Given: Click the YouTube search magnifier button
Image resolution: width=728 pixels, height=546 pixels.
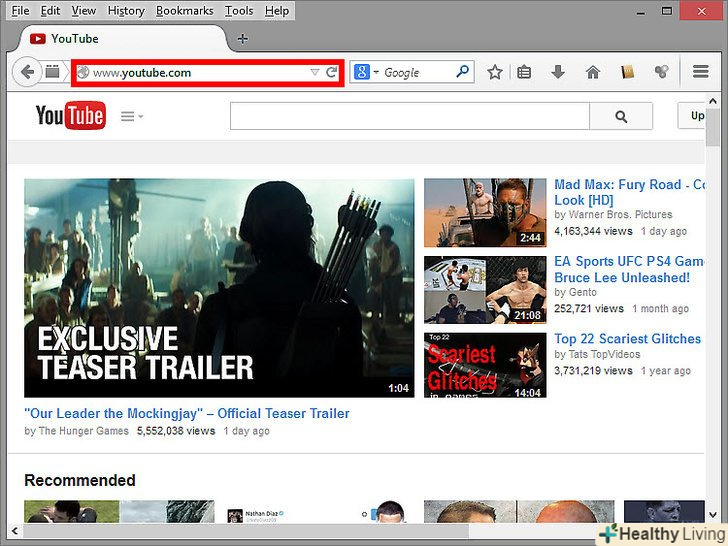Looking at the screenshot, I should [x=621, y=116].
